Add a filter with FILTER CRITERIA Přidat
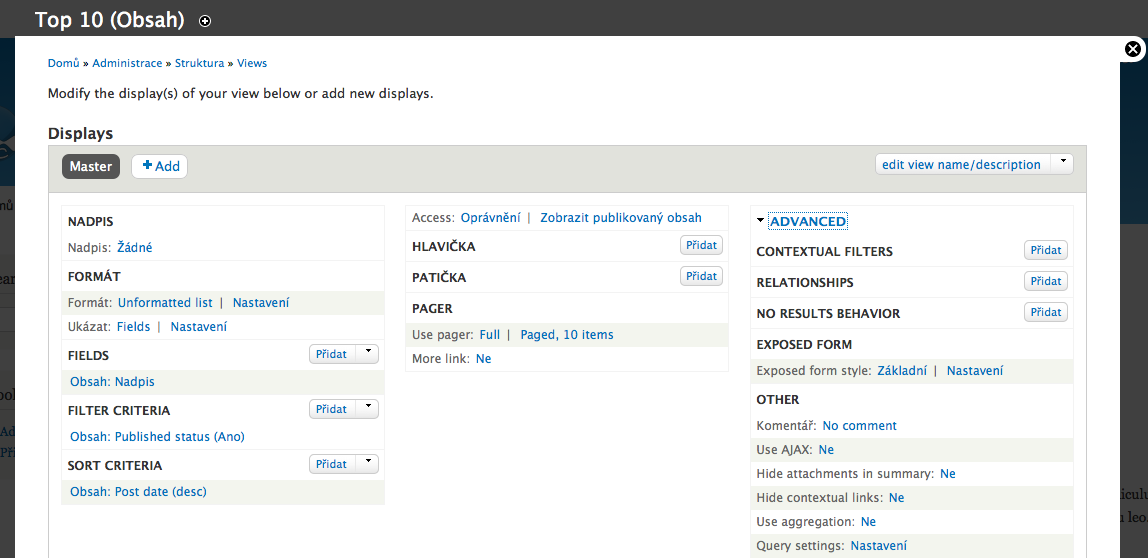Screen dimensions: 1148x558 [332, 409]
